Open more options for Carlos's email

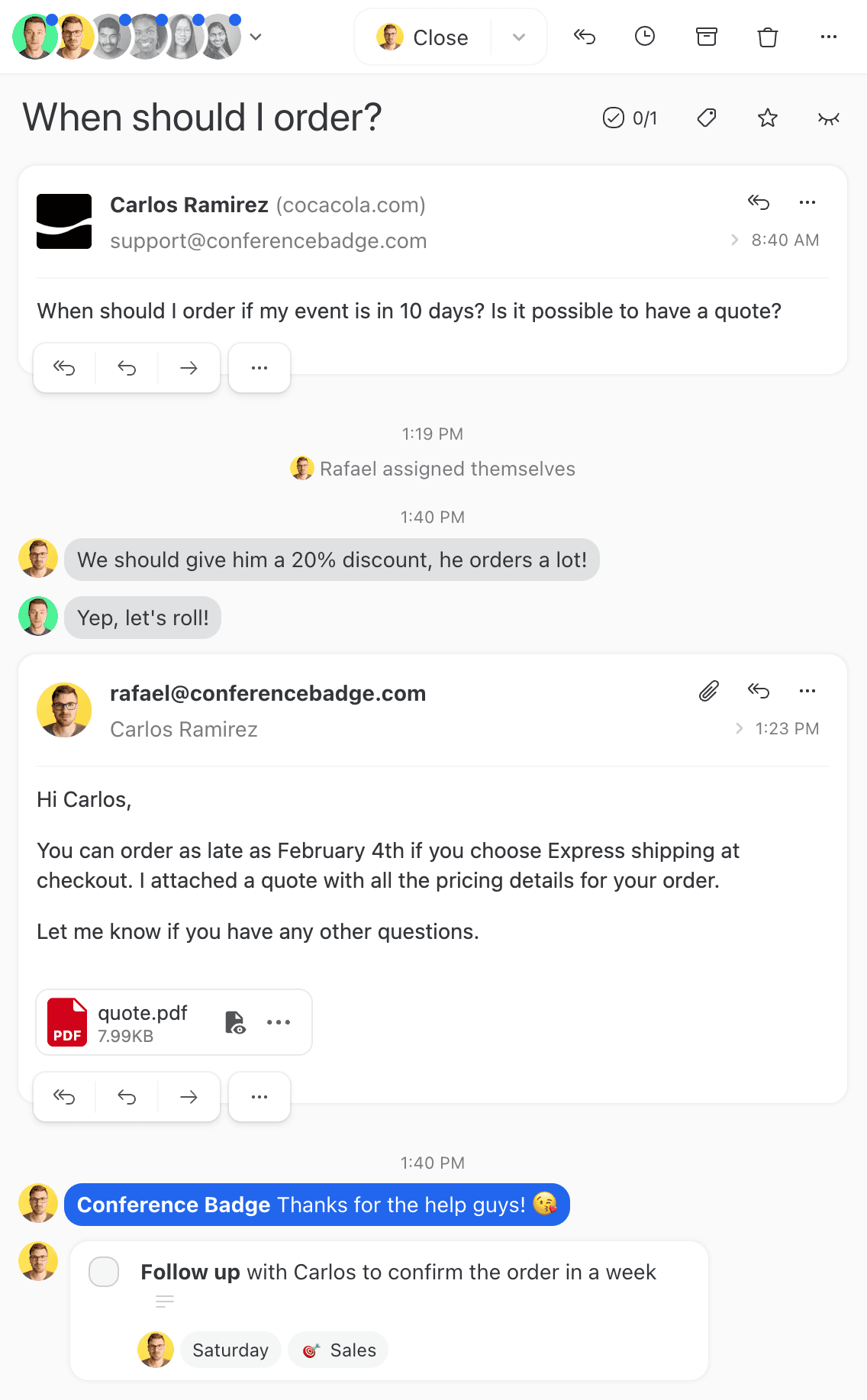[x=807, y=202]
